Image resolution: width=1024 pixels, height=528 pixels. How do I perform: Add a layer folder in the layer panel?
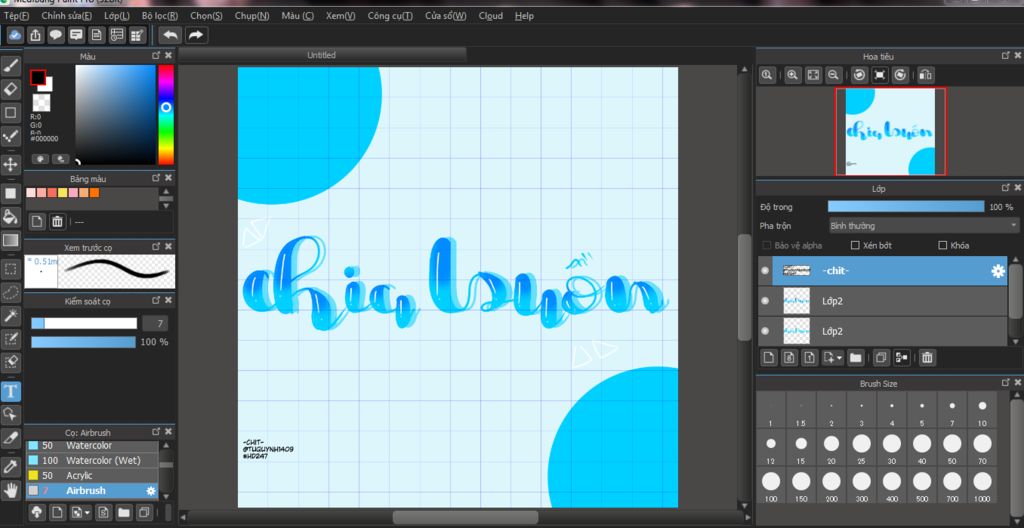tap(856, 357)
